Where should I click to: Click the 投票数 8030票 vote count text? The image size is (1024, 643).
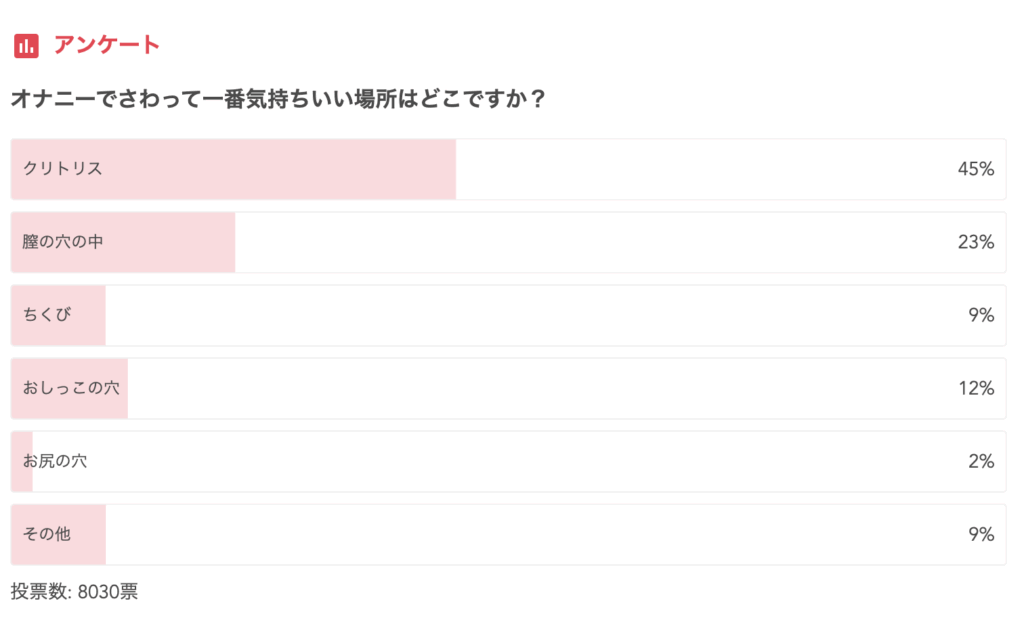coord(74,591)
